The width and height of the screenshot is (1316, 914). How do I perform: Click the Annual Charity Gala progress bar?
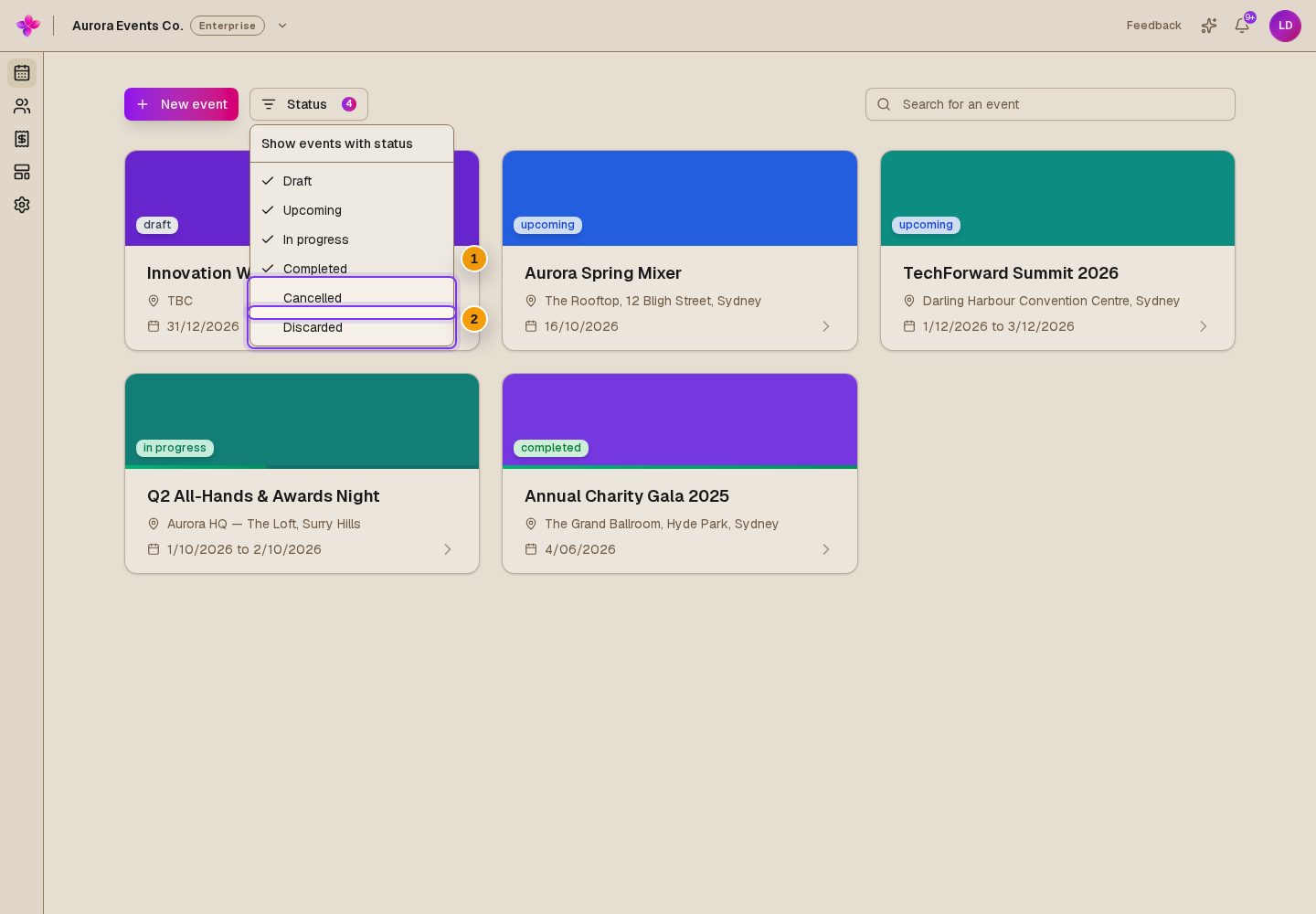click(680, 467)
